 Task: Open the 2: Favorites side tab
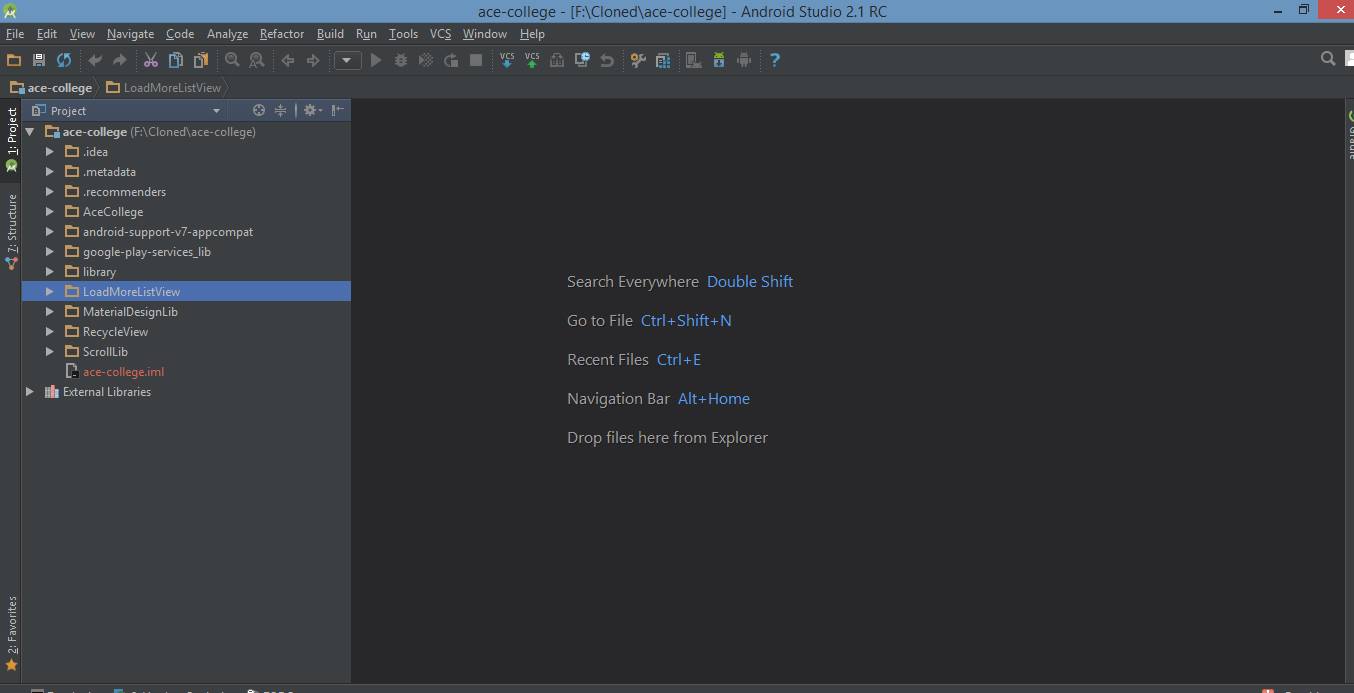coord(11,632)
